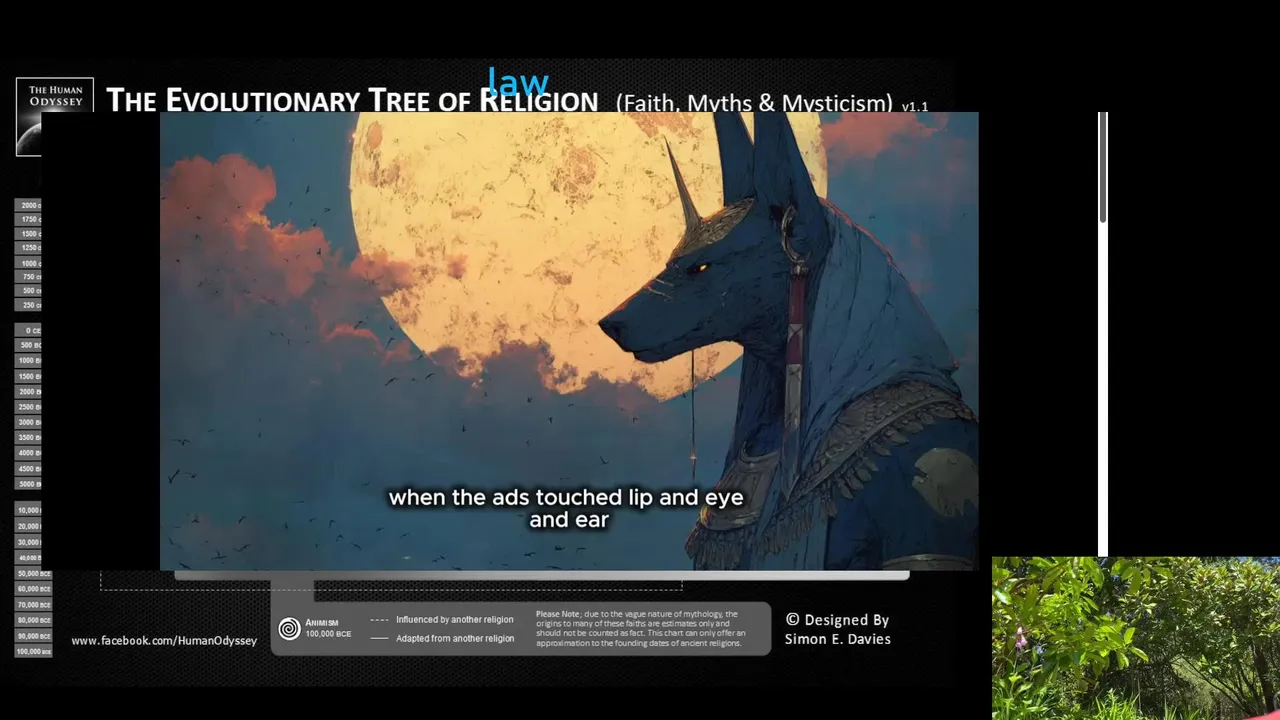This screenshot has width=1280, height=720.
Task: Click 'The Evolutionary Tree of Religion' title
Action: tap(352, 100)
